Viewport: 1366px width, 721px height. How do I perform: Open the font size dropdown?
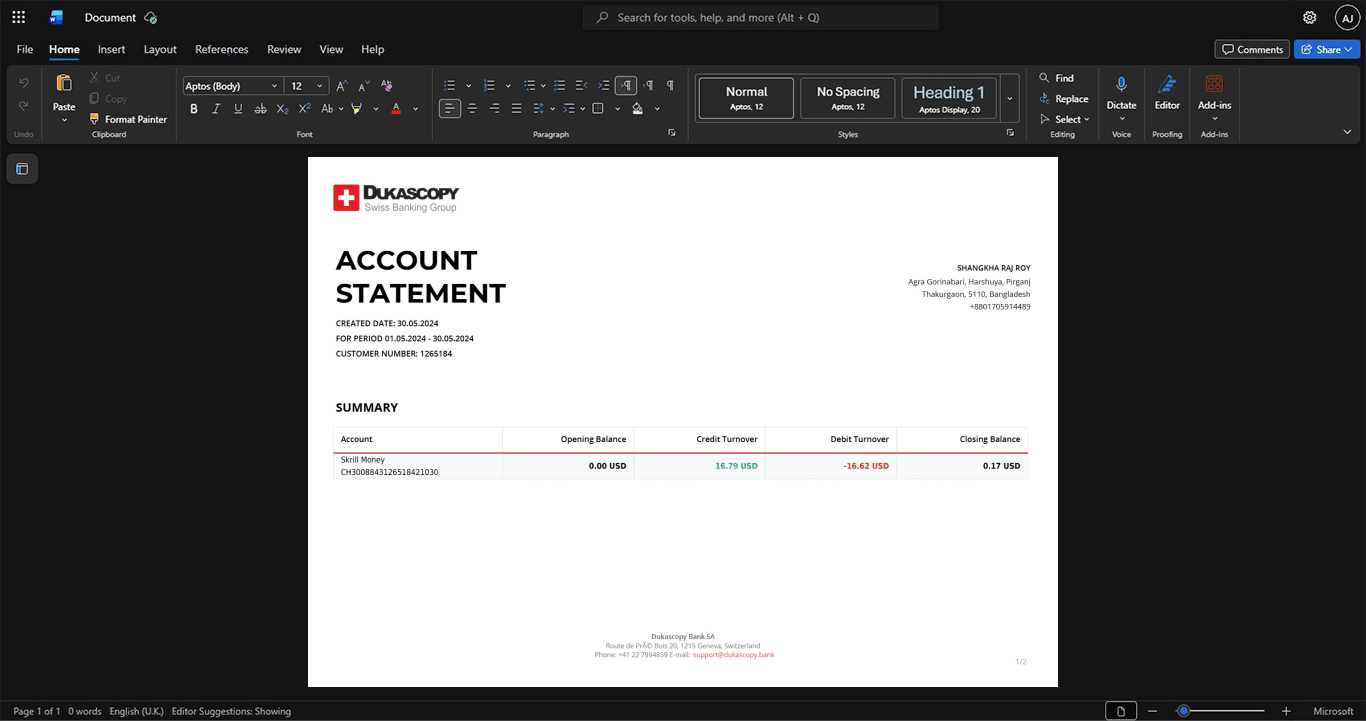click(x=320, y=86)
